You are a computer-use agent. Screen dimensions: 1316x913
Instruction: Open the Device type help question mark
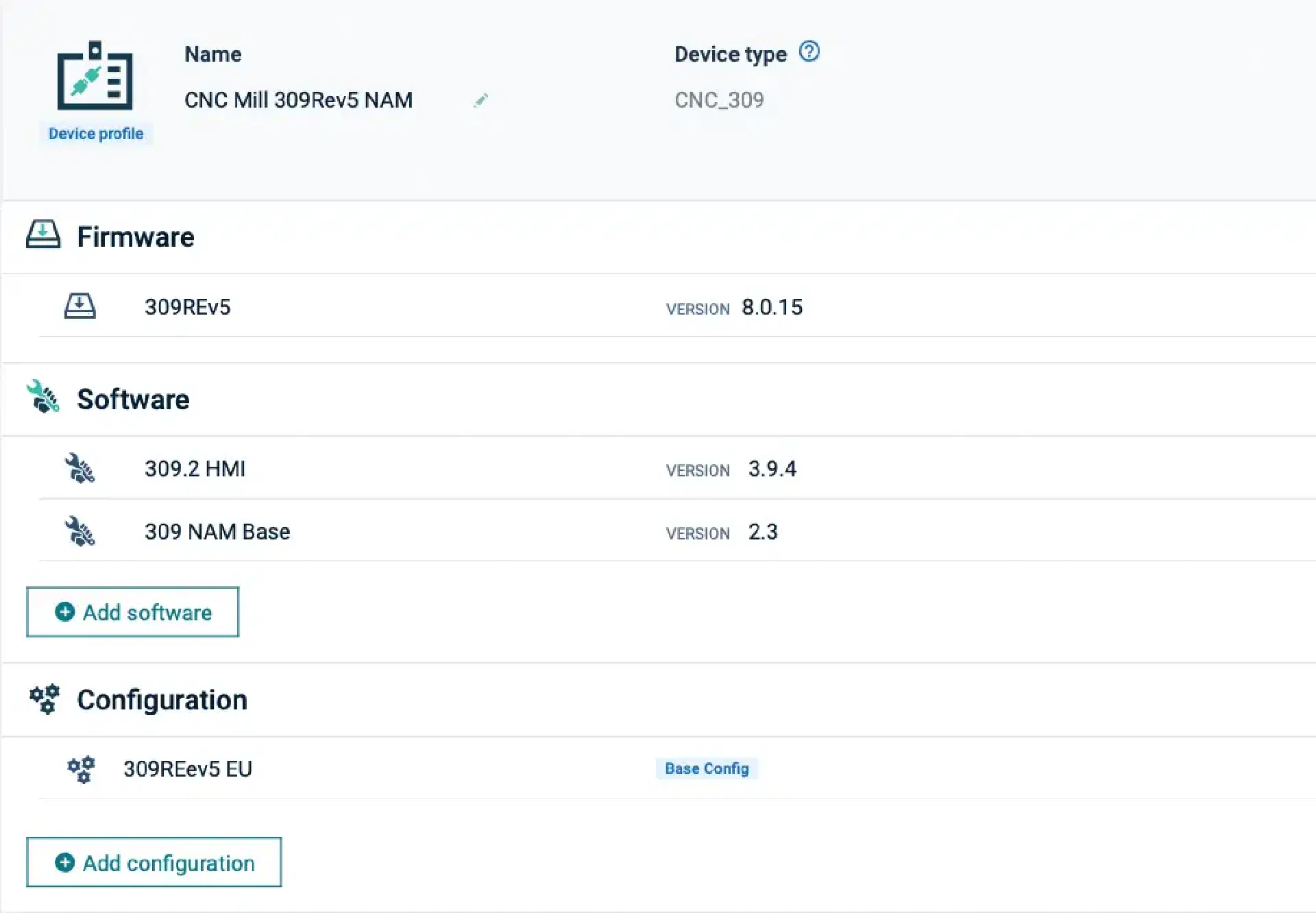click(x=809, y=51)
